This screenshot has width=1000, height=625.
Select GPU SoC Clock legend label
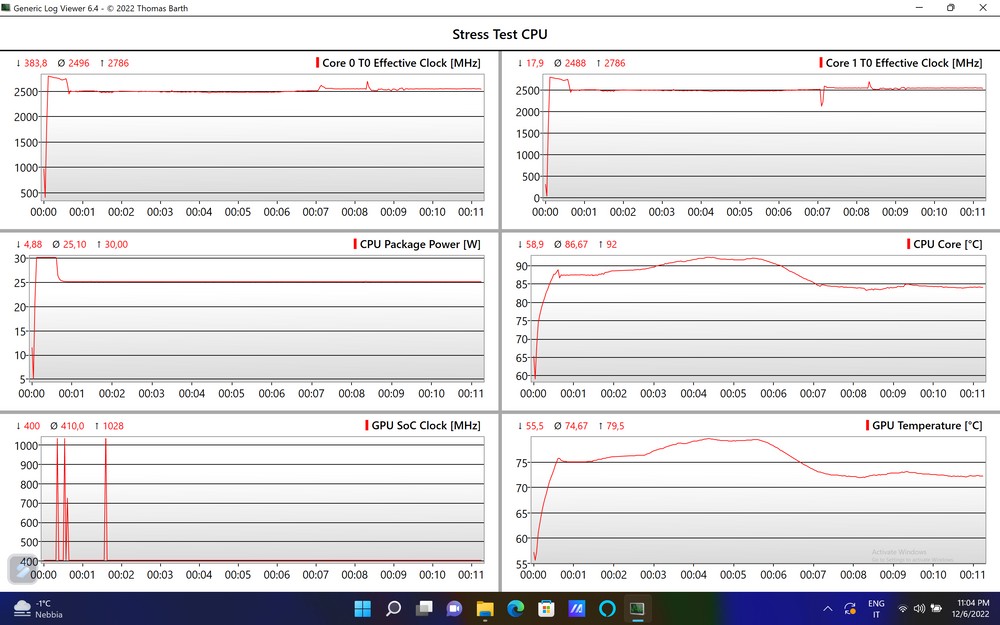click(425, 425)
